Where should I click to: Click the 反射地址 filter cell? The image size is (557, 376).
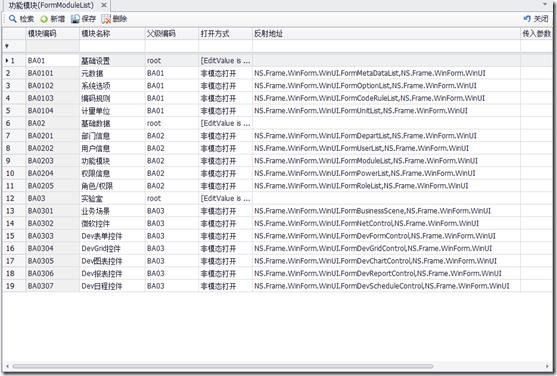pyautogui.click(x=386, y=46)
